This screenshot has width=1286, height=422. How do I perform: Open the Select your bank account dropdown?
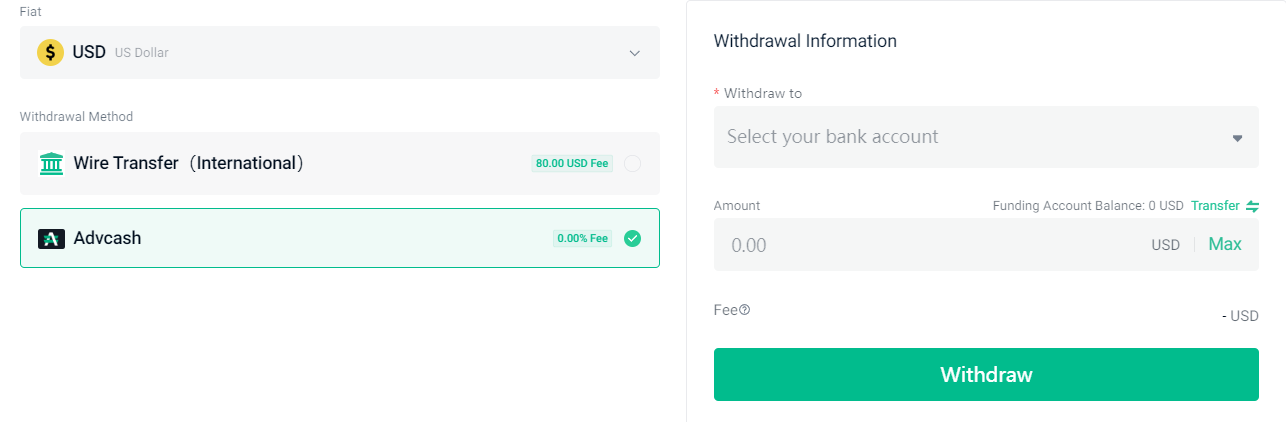(x=986, y=137)
